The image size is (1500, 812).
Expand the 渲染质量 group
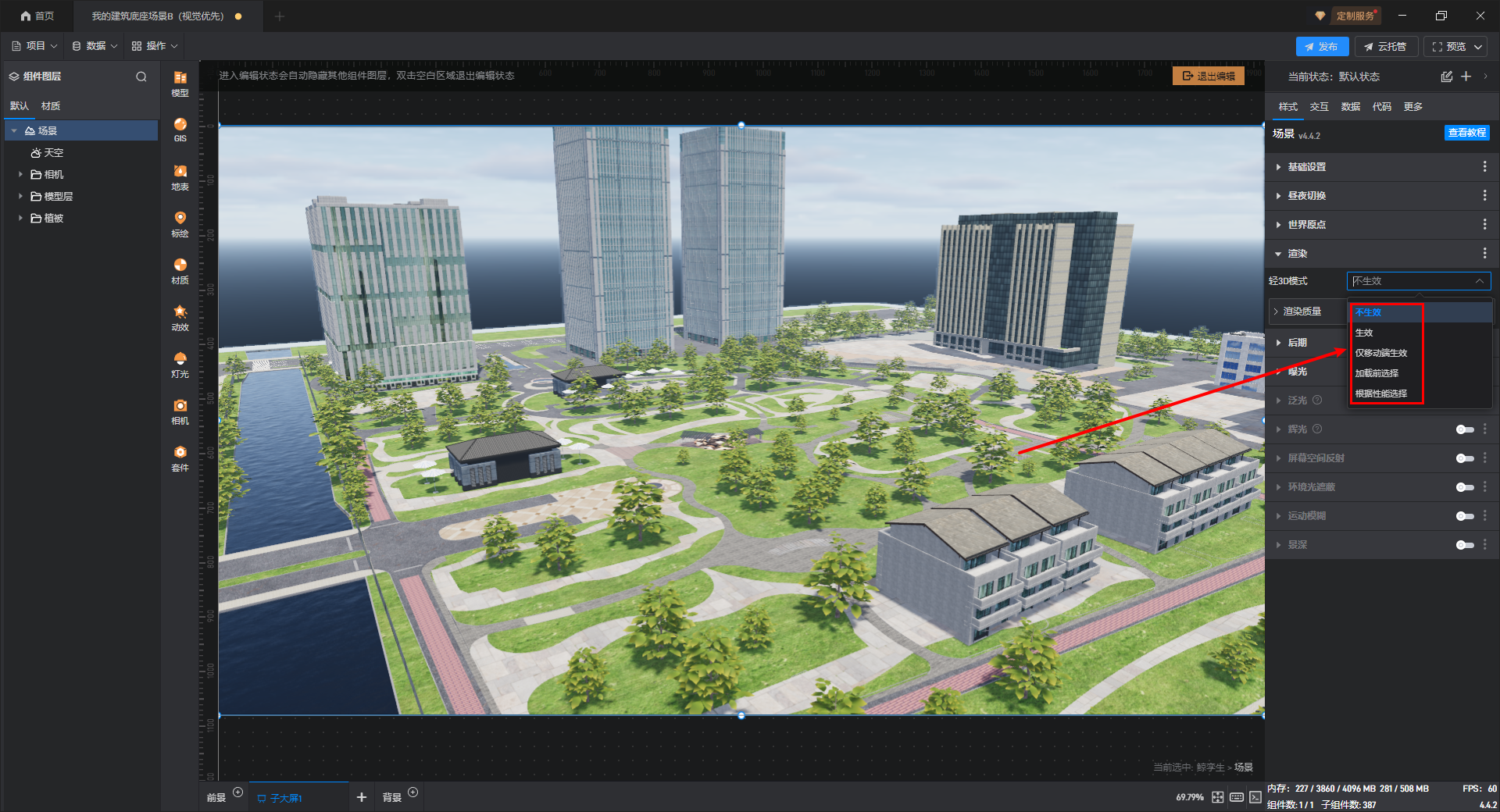[x=1276, y=312]
